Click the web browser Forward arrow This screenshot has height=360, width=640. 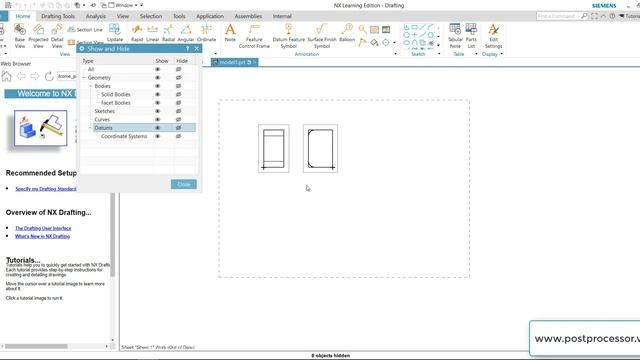(35, 76)
